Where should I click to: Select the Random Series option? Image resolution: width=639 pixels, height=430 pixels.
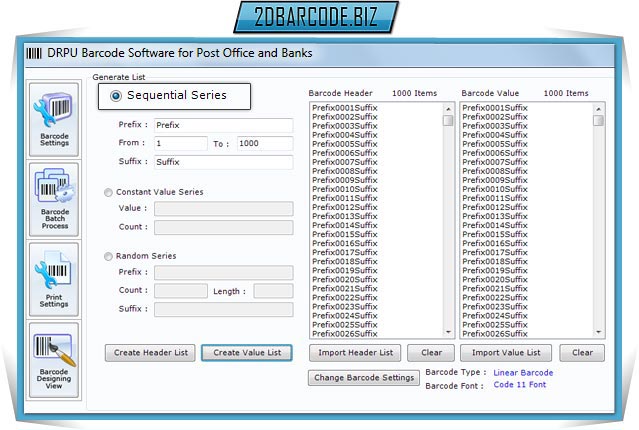[108, 256]
